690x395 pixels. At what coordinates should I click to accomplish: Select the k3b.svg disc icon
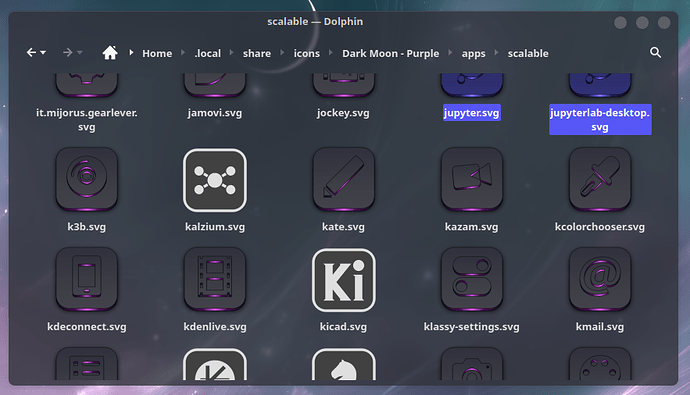pos(87,179)
